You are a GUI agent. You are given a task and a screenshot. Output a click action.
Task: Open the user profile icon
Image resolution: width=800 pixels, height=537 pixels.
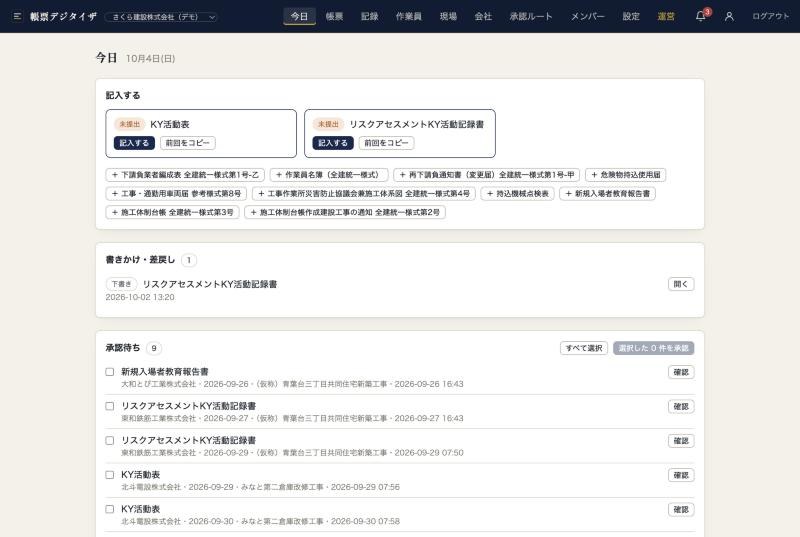pos(729,16)
